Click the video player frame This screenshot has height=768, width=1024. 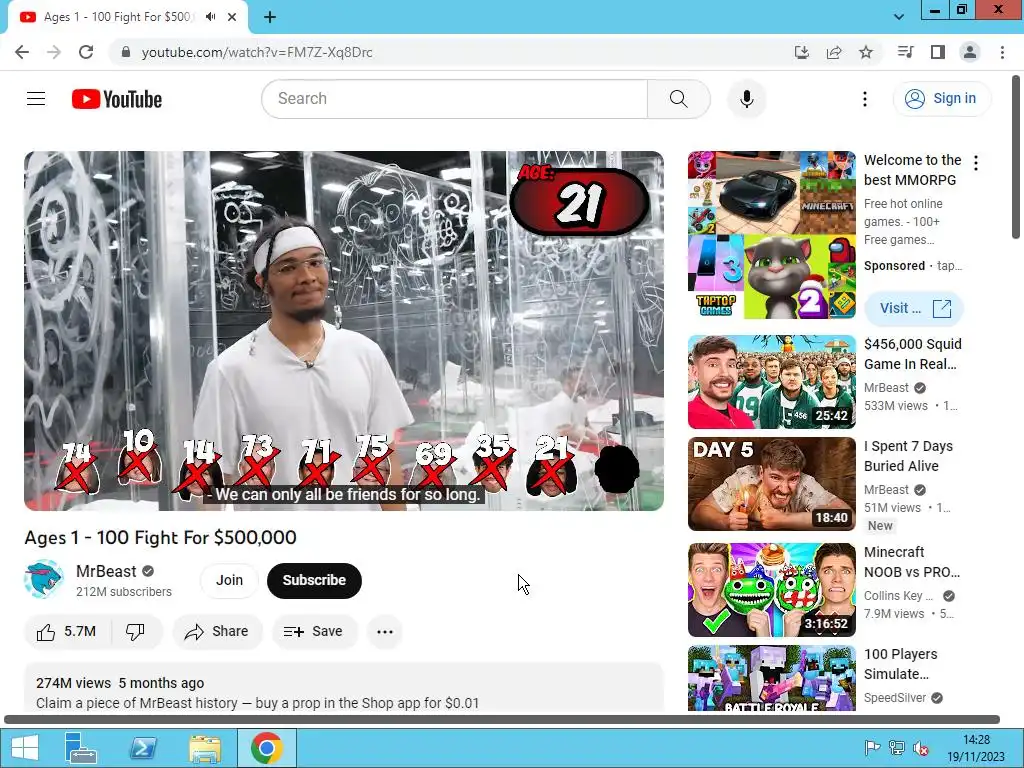(344, 330)
